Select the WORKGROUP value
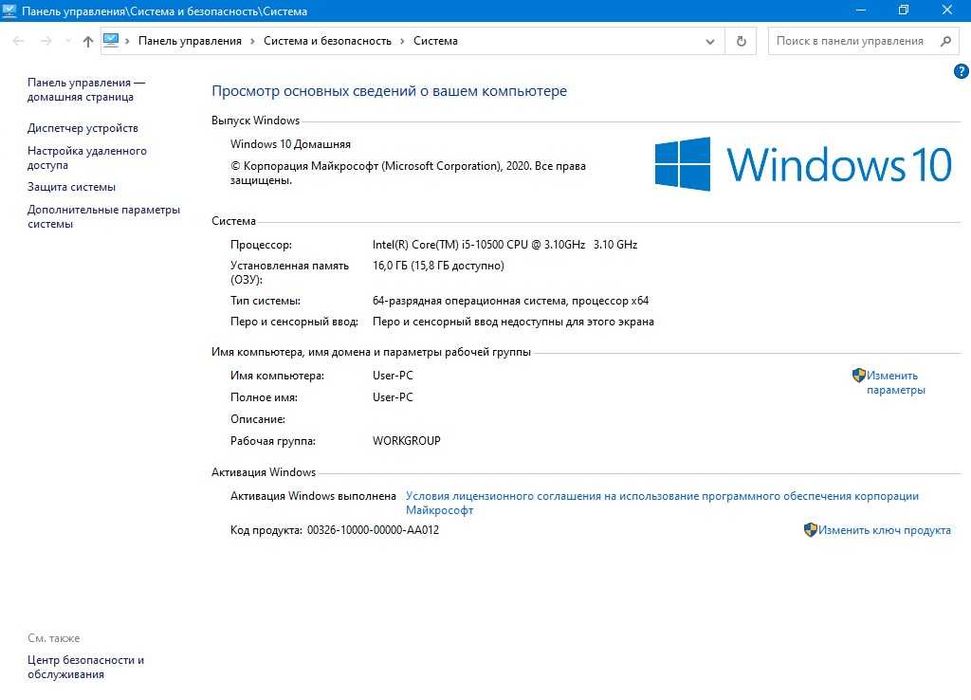971x700 pixels. (x=406, y=441)
